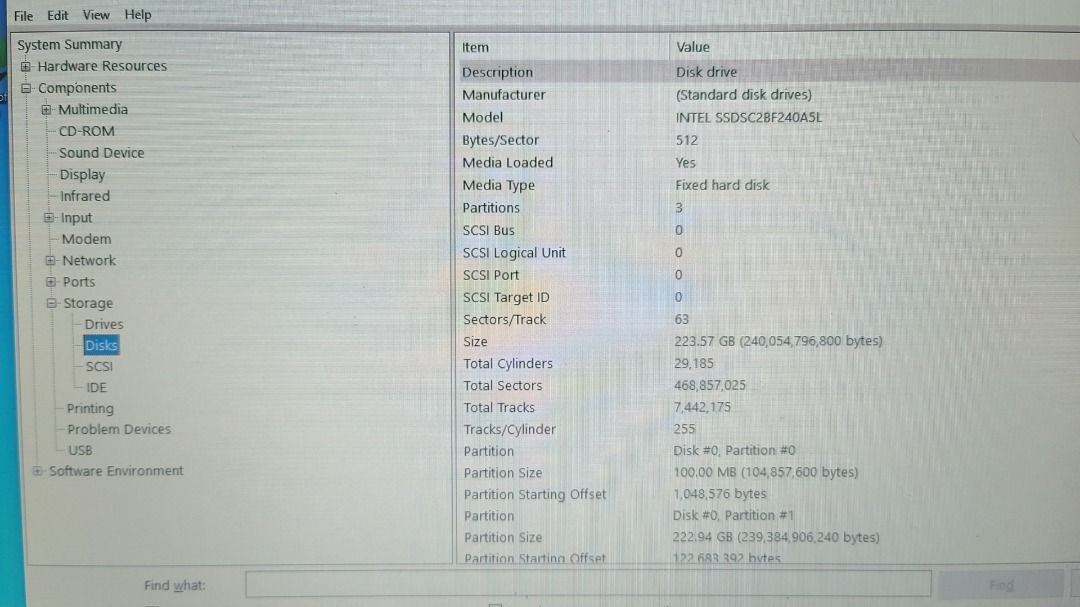Image resolution: width=1080 pixels, height=607 pixels.
Task: Click the Find button
Action: click(1001, 584)
